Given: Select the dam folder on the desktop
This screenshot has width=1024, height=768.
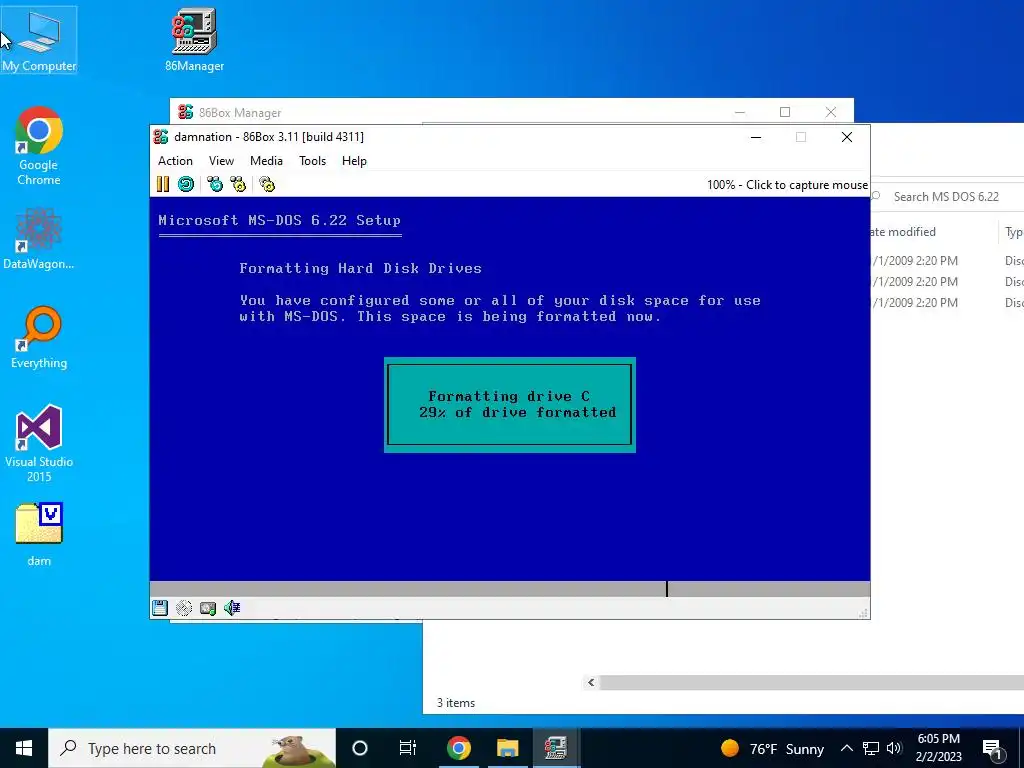Looking at the screenshot, I should point(39,535).
